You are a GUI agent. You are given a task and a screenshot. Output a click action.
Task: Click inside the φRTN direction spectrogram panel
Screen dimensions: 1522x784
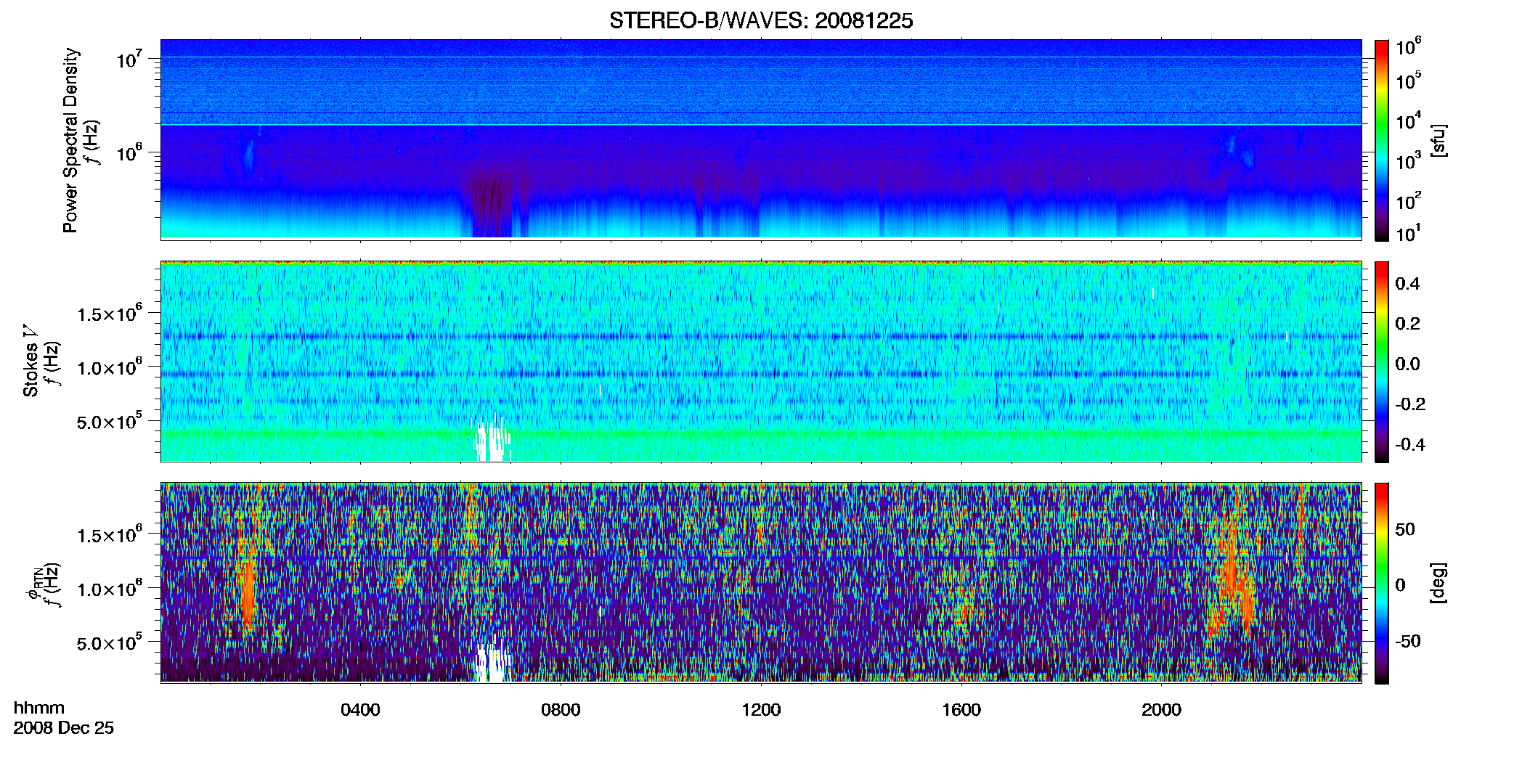(x=761, y=582)
